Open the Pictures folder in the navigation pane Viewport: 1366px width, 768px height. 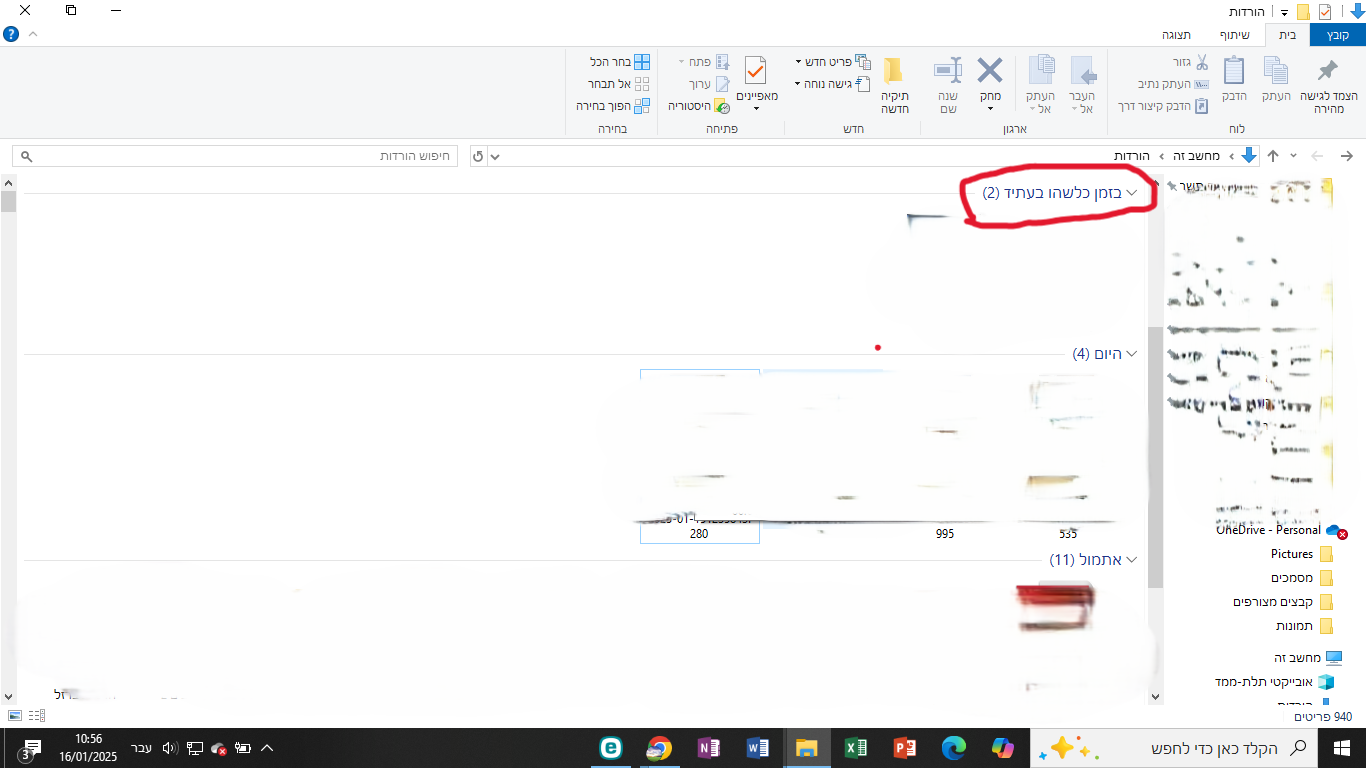1302,554
